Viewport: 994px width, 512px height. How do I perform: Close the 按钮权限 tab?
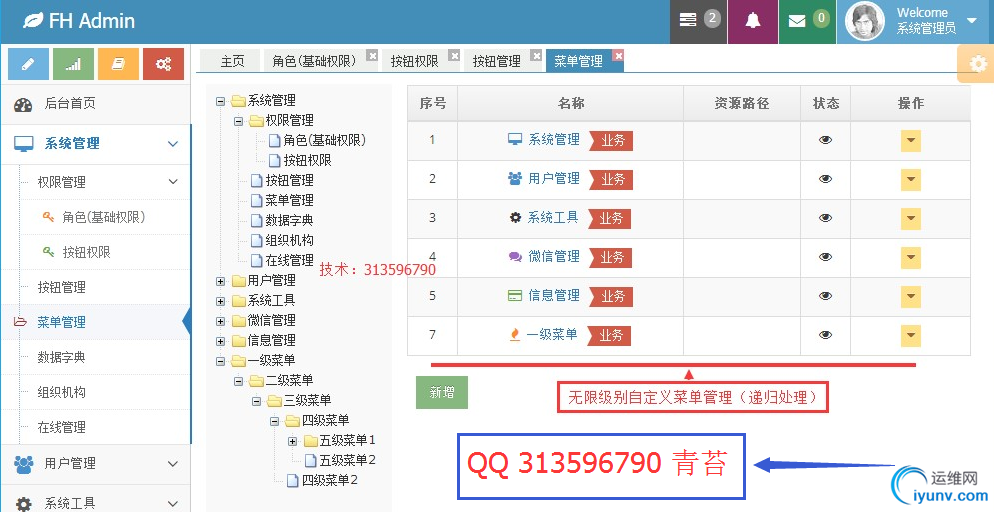454,56
